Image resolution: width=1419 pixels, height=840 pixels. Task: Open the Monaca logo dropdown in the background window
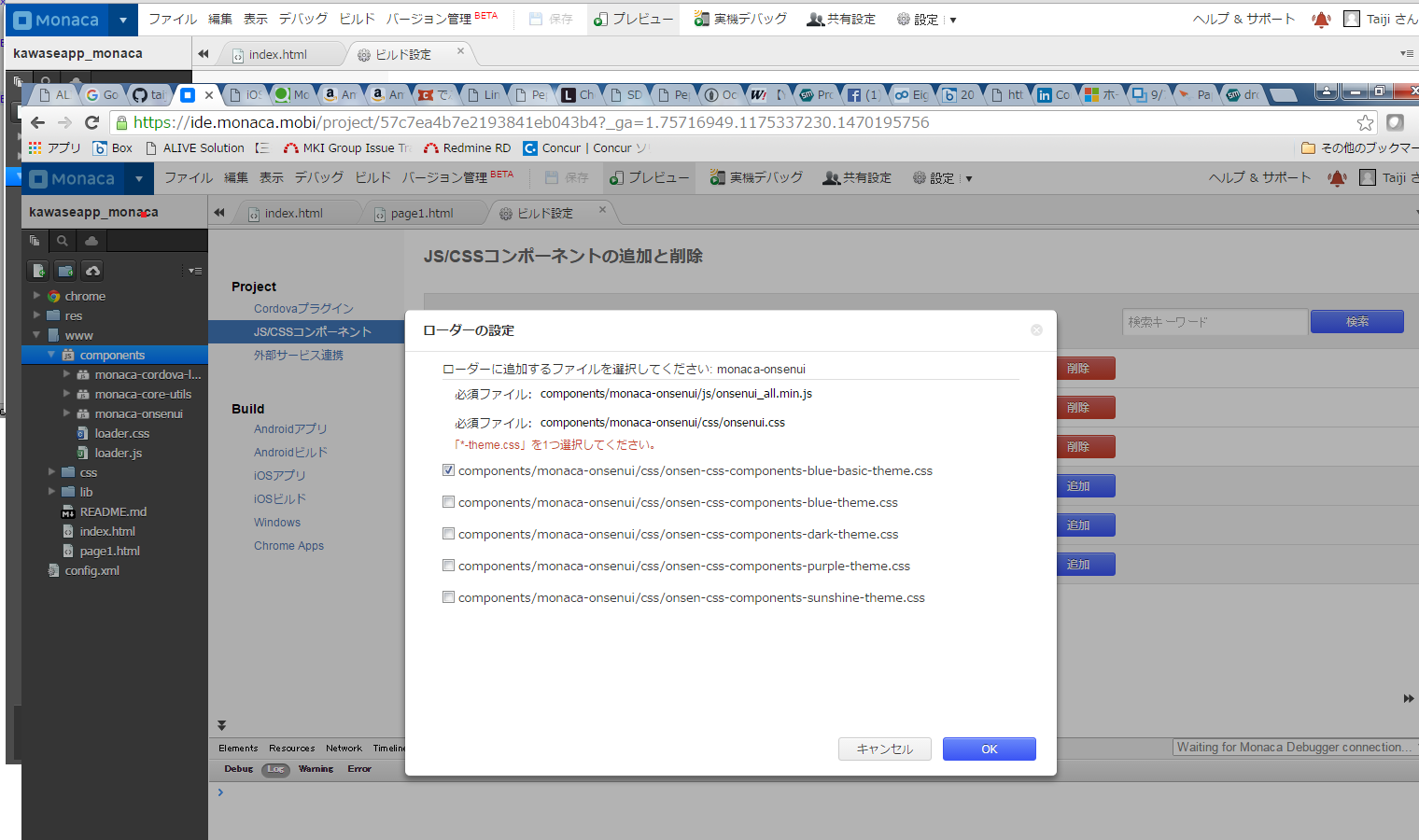point(122,20)
